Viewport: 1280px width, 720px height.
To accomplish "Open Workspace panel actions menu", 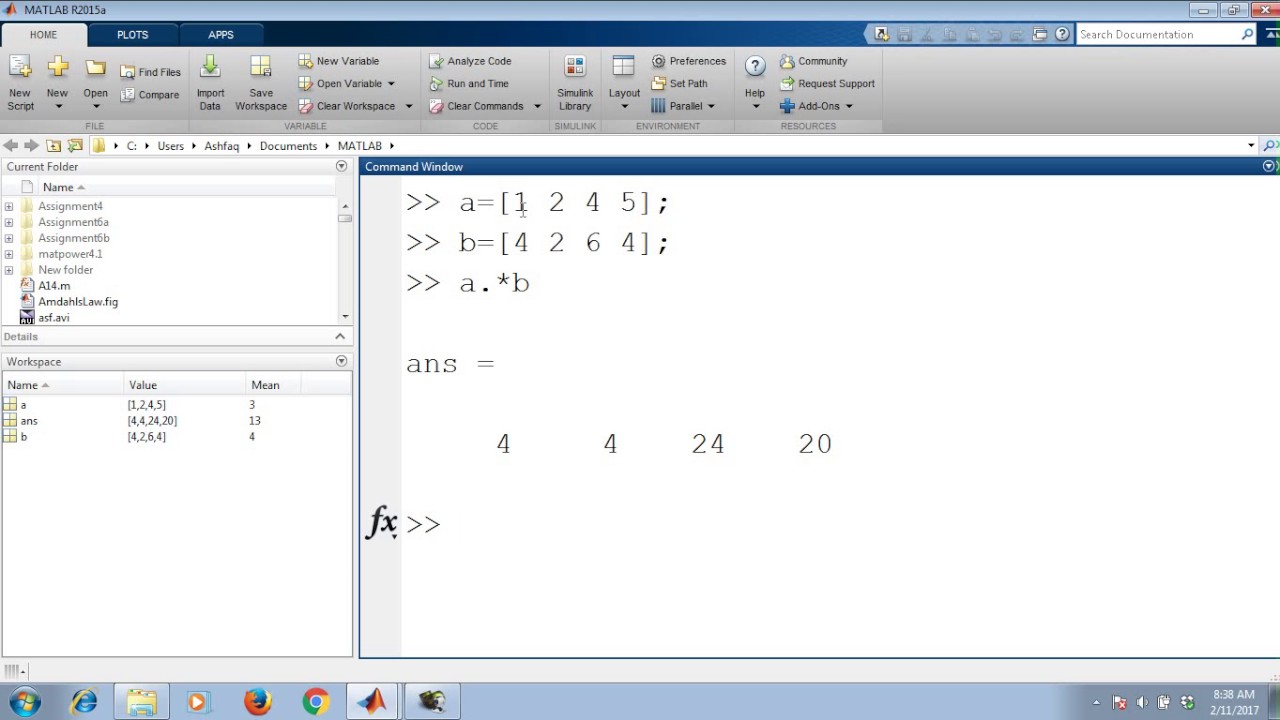I will point(341,361).
